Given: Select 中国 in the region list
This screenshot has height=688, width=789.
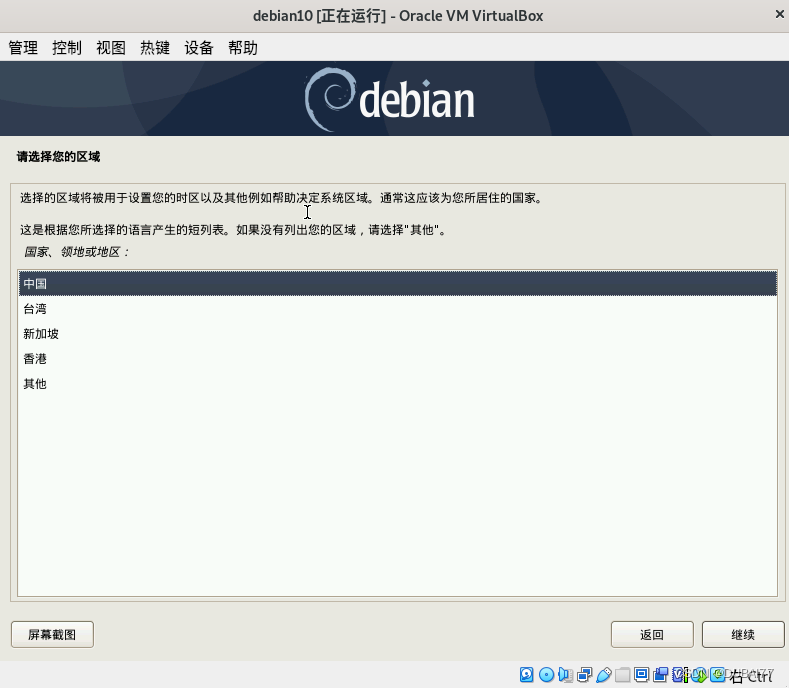Looking at the screenshot, I should (398, 283).
